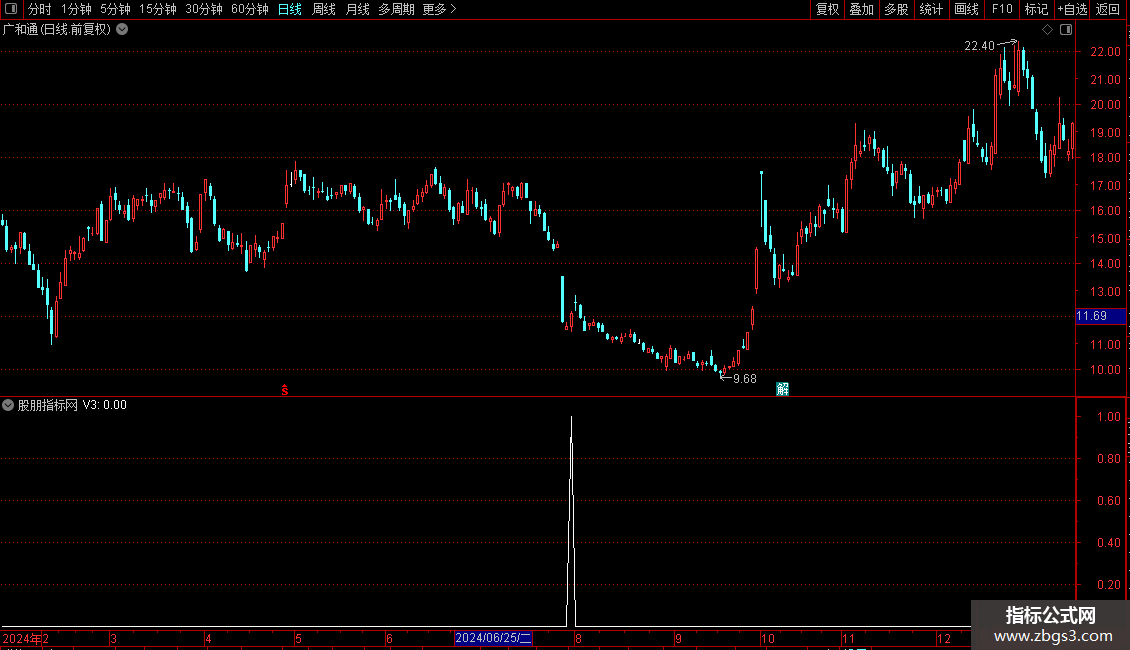Select the 5分钟 period

(115, 9)
